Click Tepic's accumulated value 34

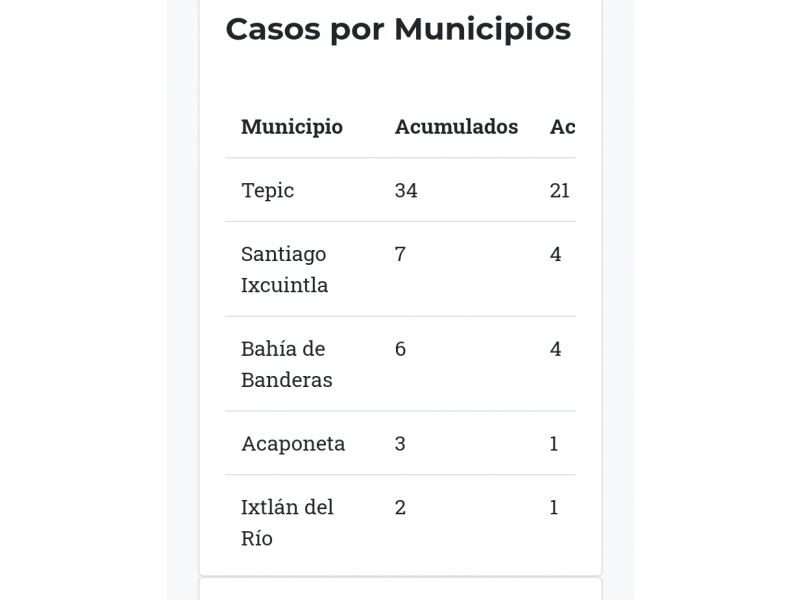pos(406,190)
